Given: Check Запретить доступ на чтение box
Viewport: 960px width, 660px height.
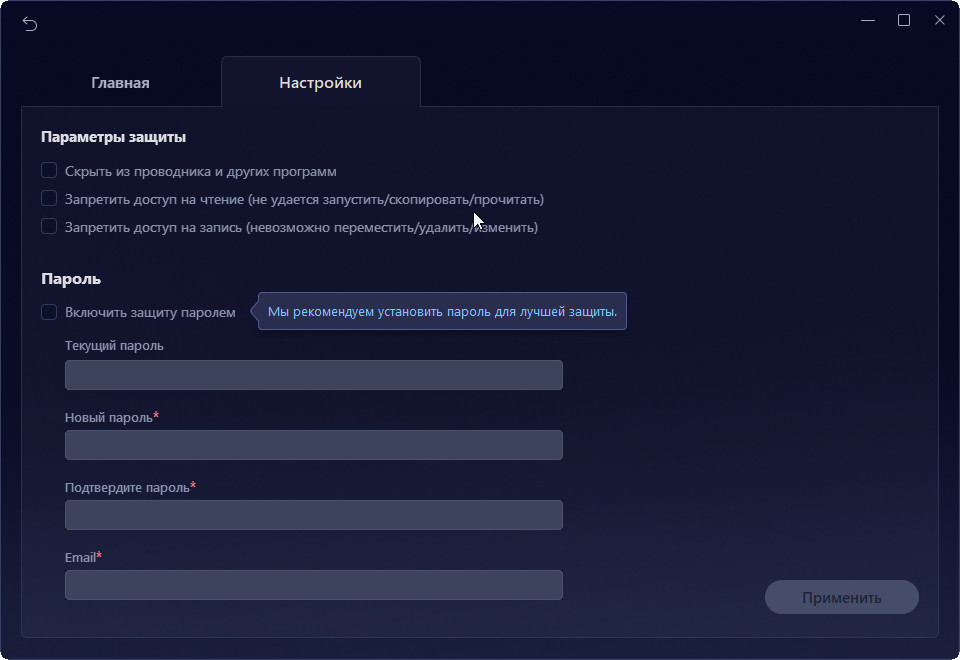Looking at the screenshot, I should (x=49, y=199).
